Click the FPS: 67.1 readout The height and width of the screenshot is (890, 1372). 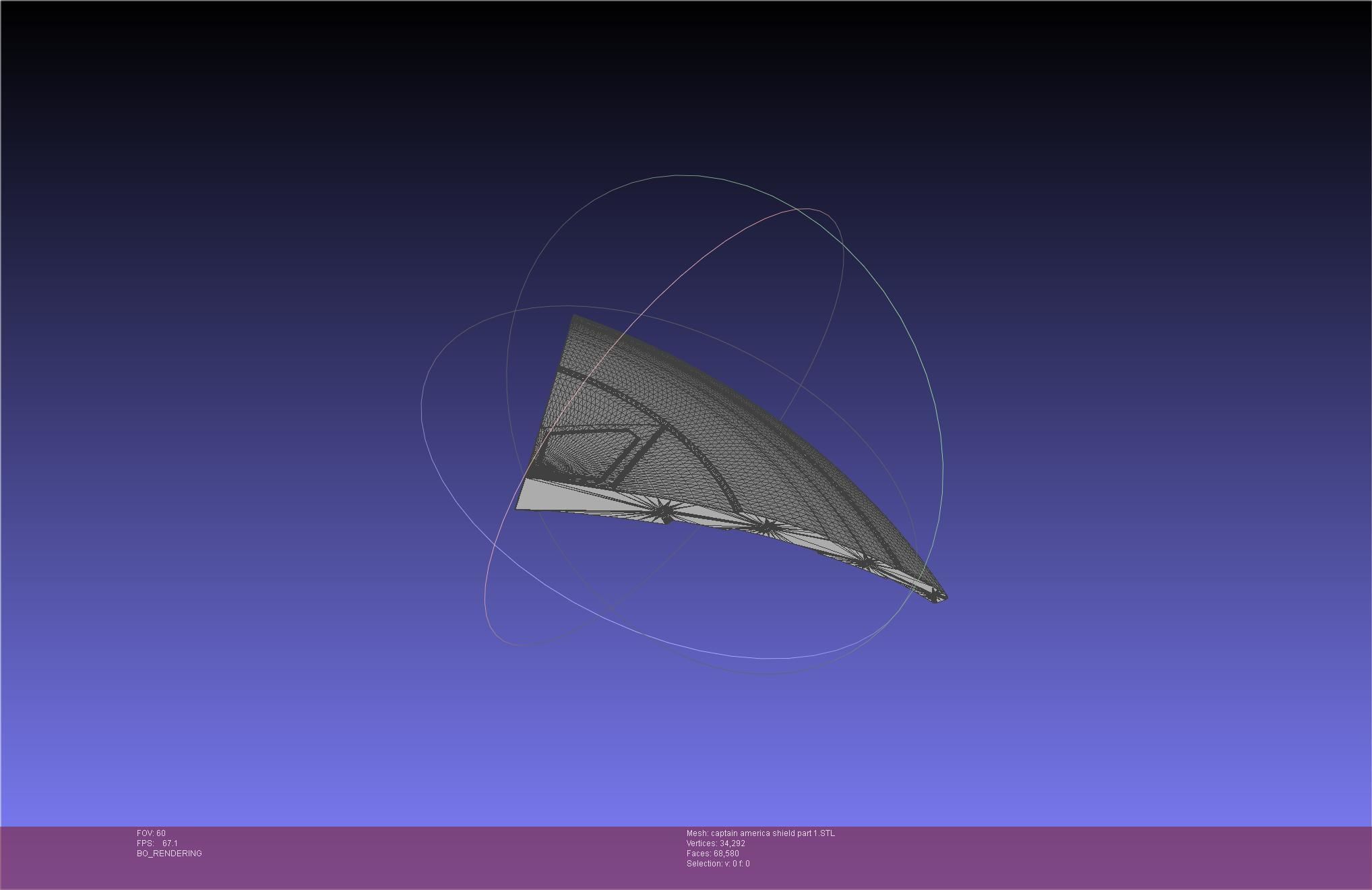click(157, 843)
